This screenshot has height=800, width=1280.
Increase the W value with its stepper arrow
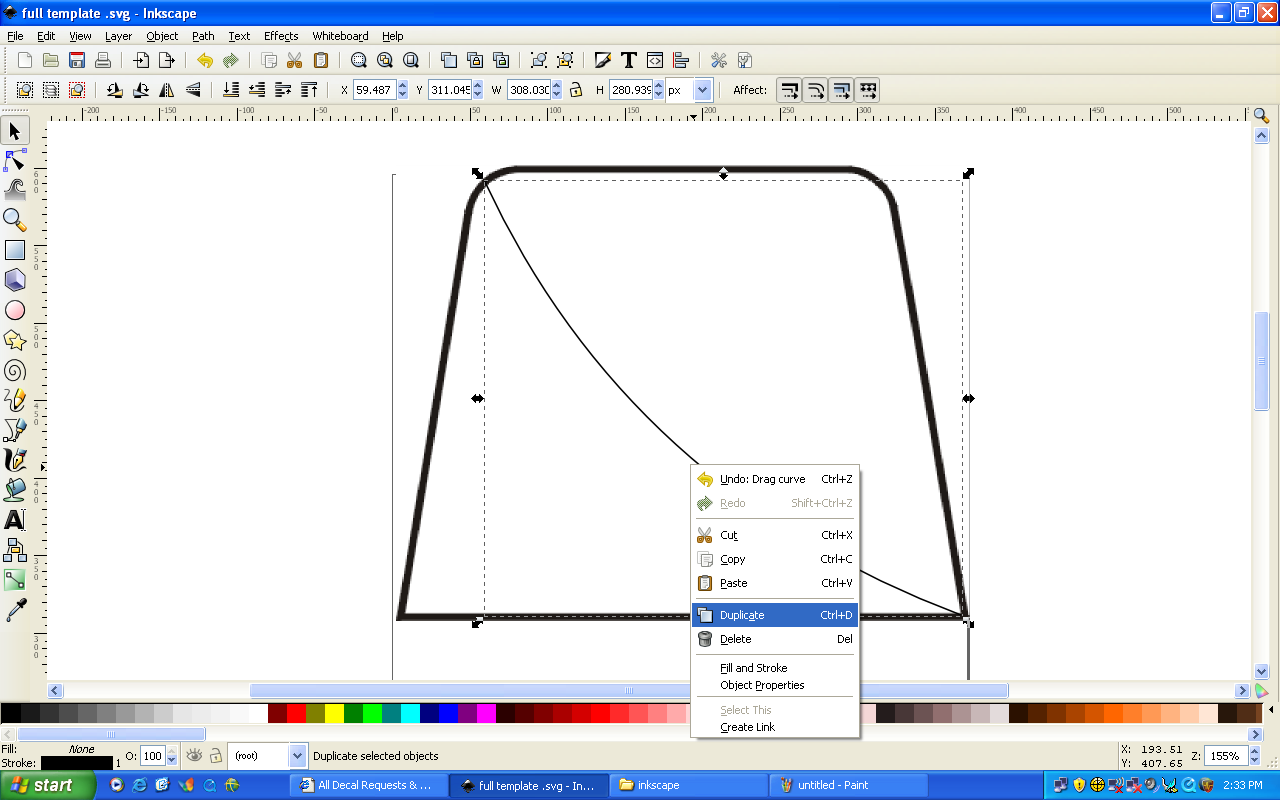pos(558,84)
